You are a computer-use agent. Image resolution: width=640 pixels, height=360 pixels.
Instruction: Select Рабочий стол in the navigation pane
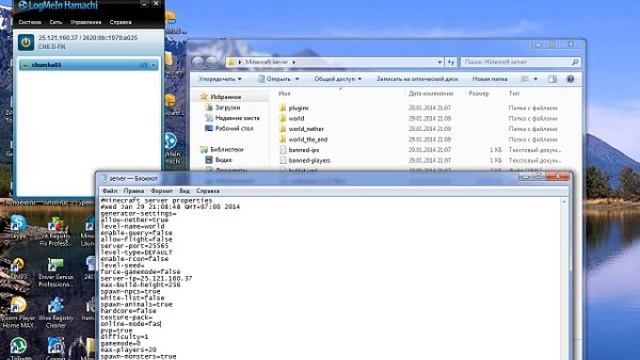tap(229, 128)
